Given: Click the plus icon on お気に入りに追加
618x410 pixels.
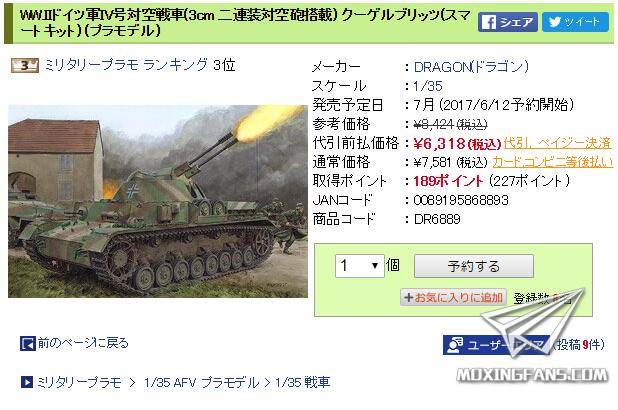Looking at the screenshot, I should coord(409,298).
